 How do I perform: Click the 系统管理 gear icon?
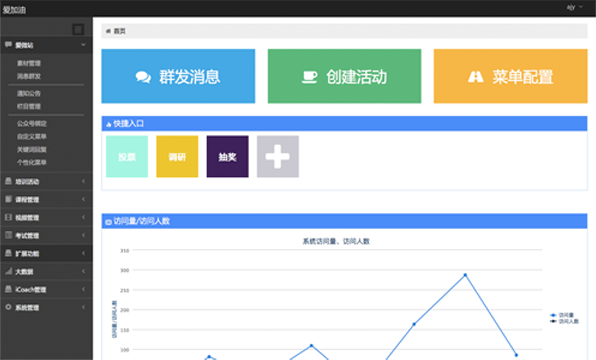click(x=8, y=307)
